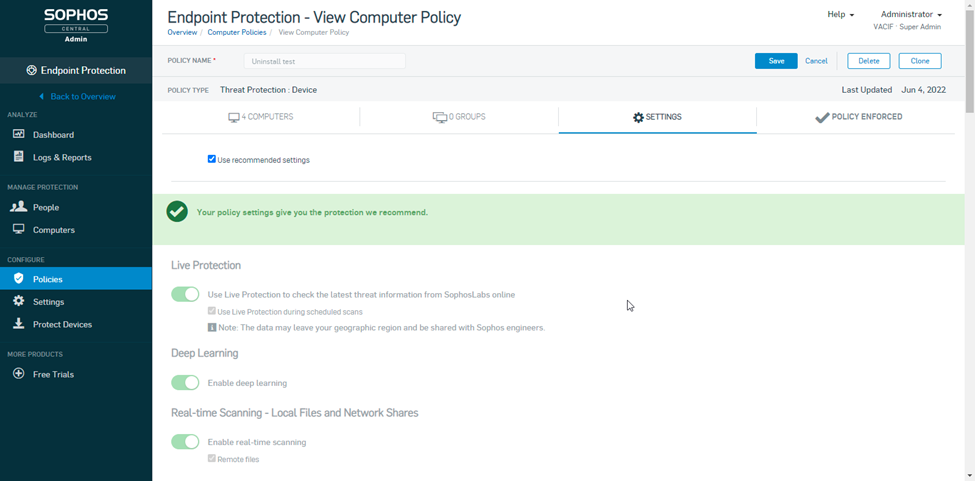975x481 pixels.
Task: Open the Administrator account dropdown
Action: 911,14
